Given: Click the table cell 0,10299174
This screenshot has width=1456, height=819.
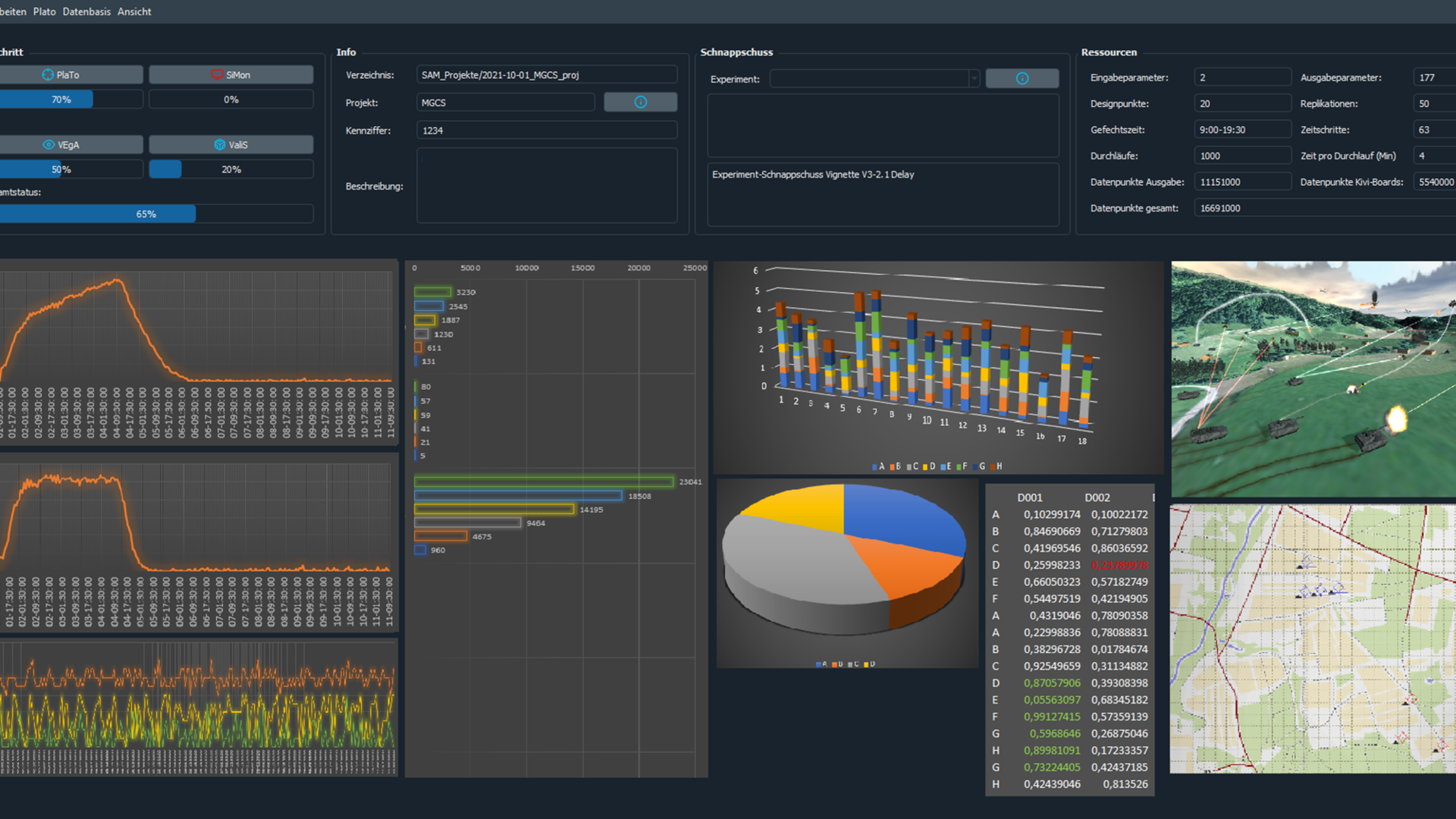Looking at the screenshot, I should coord(1052,514).
